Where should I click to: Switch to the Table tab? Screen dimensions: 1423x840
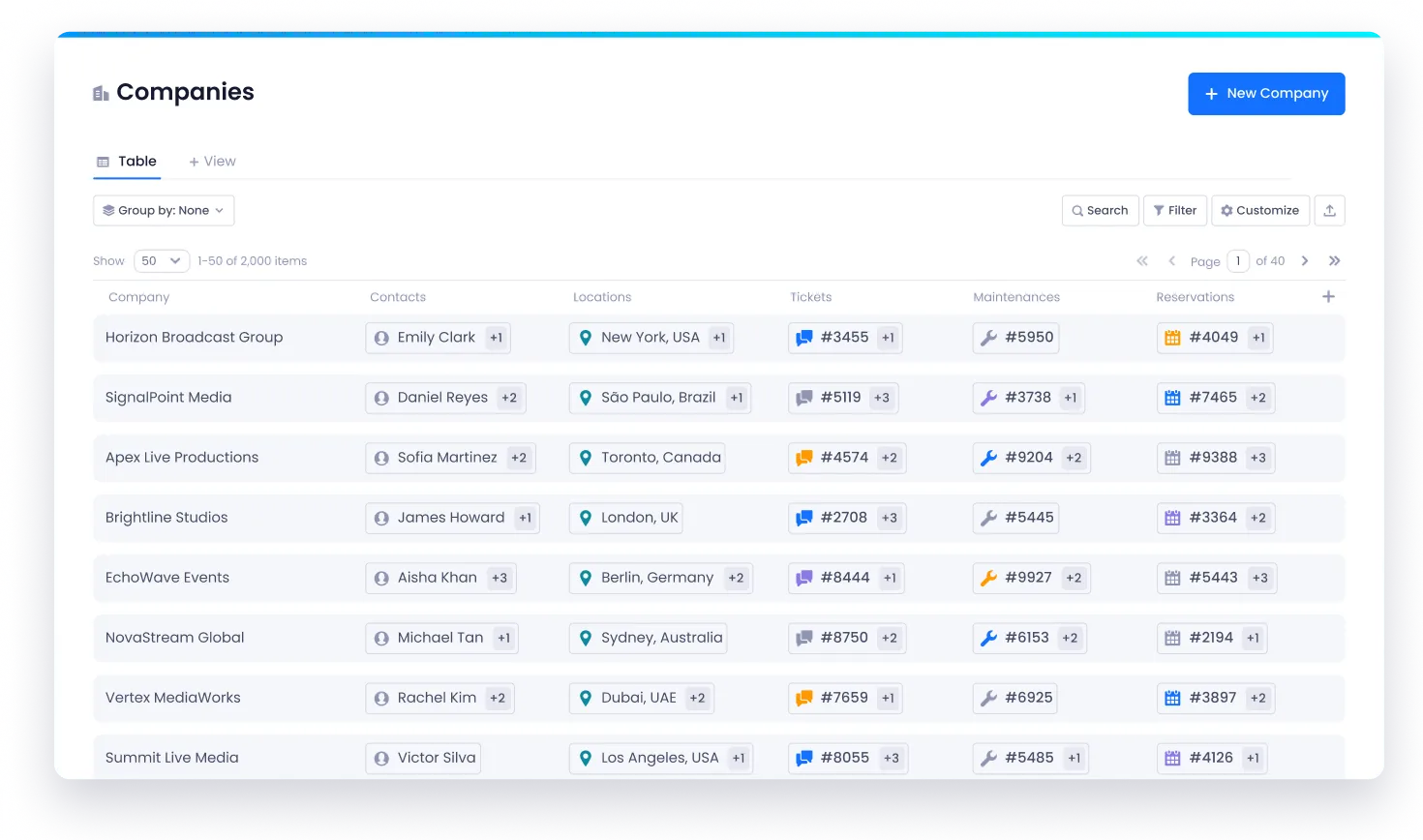tap(127, 162)
